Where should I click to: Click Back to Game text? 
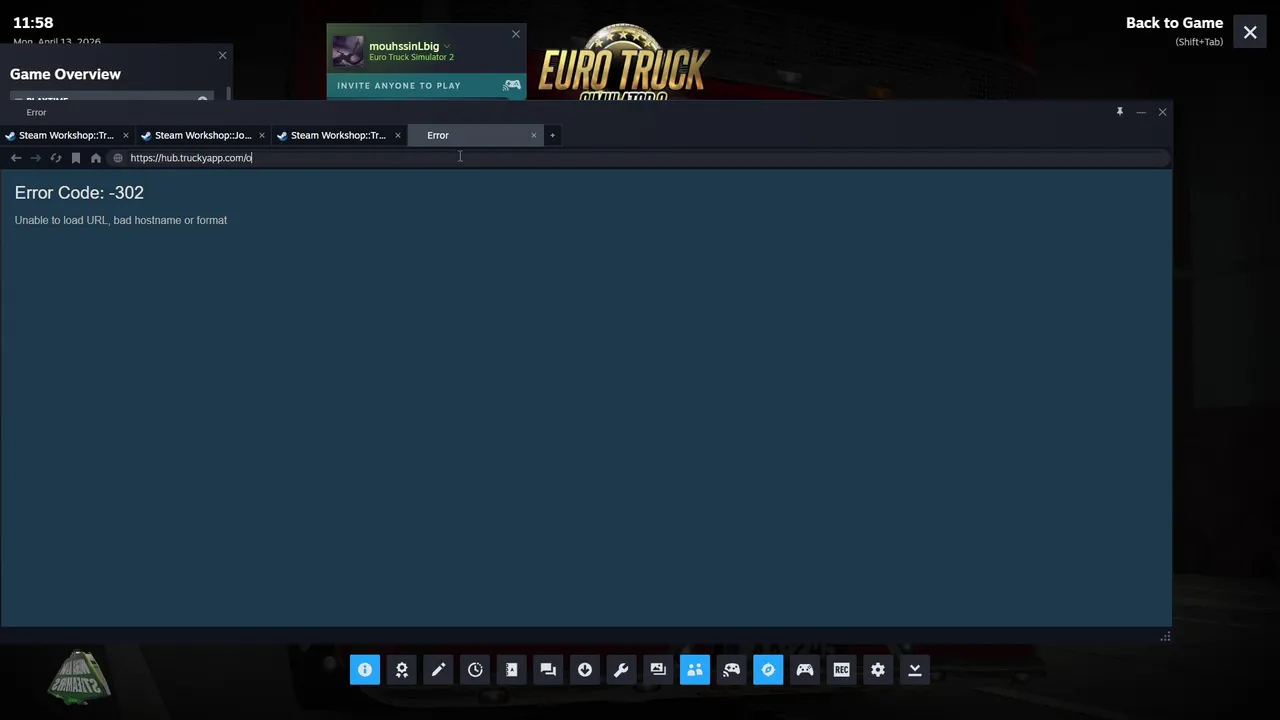tap(1174, 23)
